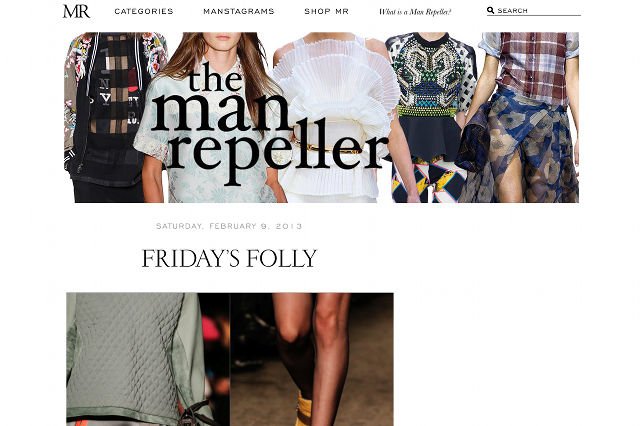
Task: Click the quilted green top runway photo
Action: (148, 359)
